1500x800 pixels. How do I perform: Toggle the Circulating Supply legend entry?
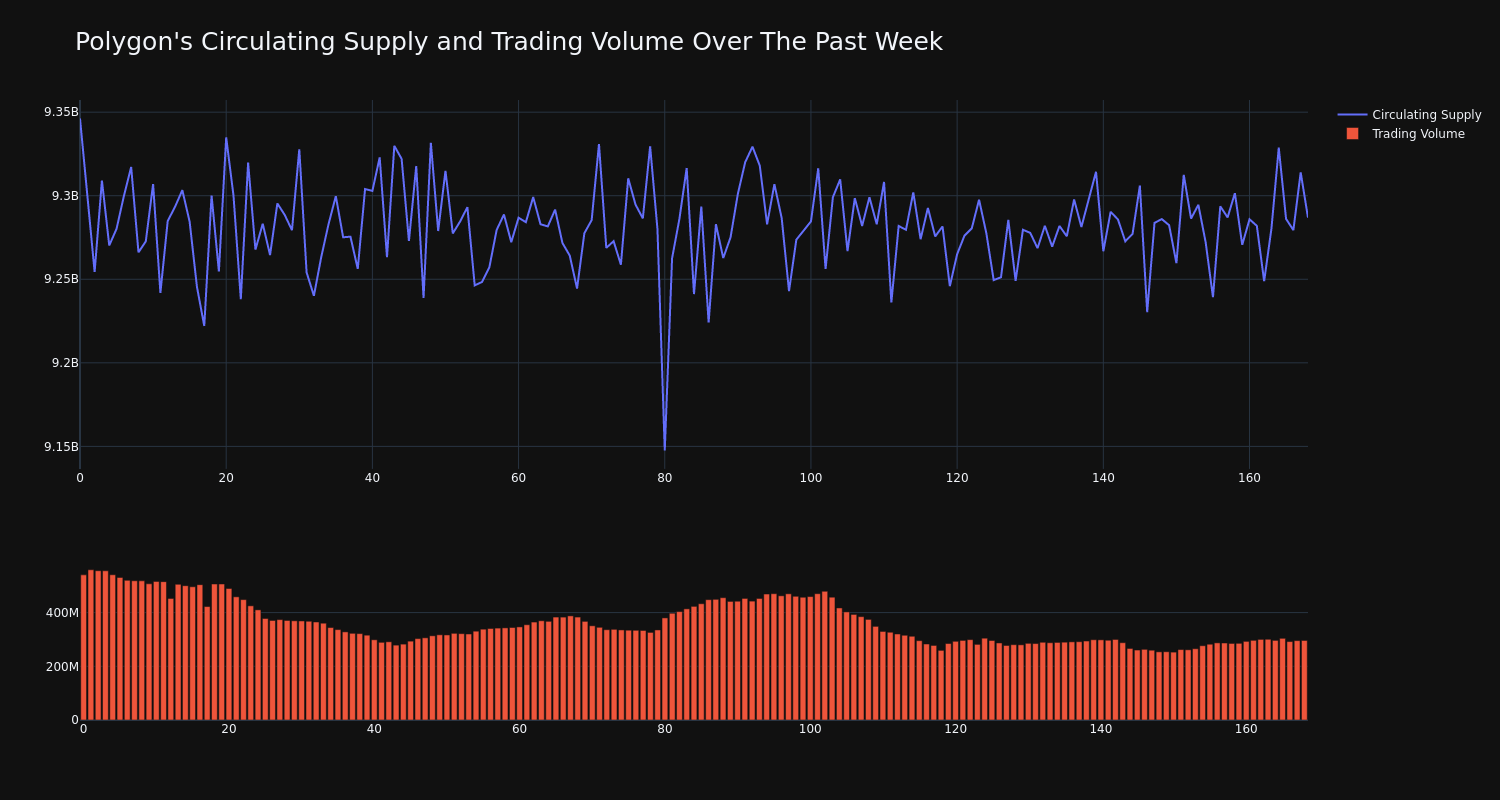(x=1410, y=115)
